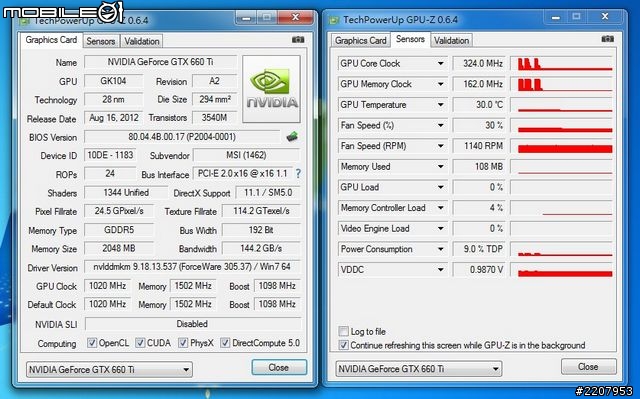Switch to Validation tab in left window
The height and width of the screenshot is (399, 640).
[x=142, y=41]
